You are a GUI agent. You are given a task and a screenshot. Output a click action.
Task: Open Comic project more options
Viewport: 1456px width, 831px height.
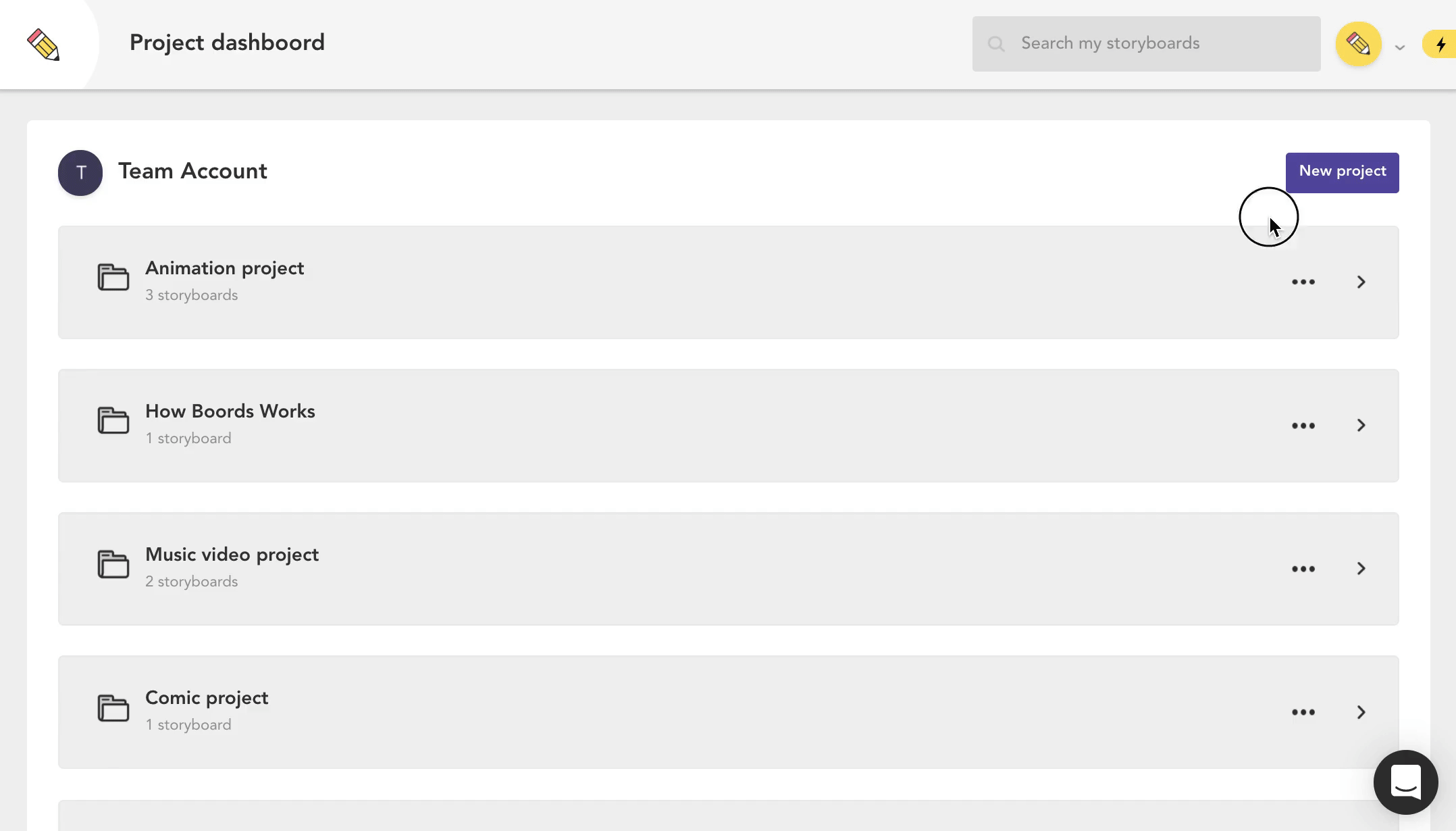pos(1303,712)
